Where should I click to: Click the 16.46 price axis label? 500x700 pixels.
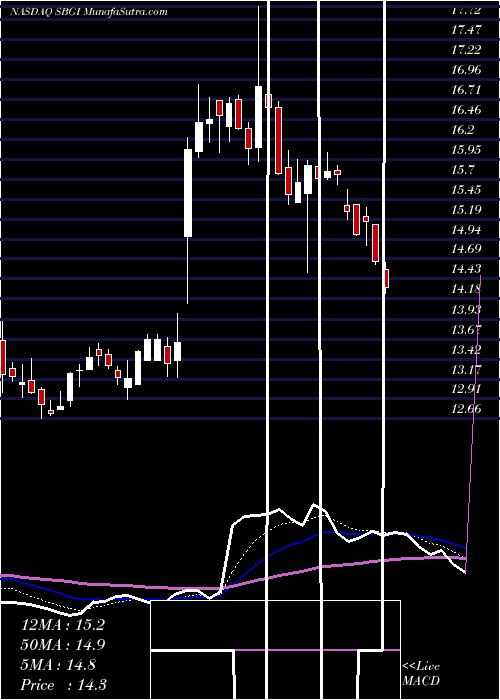[x=466, y=110]
